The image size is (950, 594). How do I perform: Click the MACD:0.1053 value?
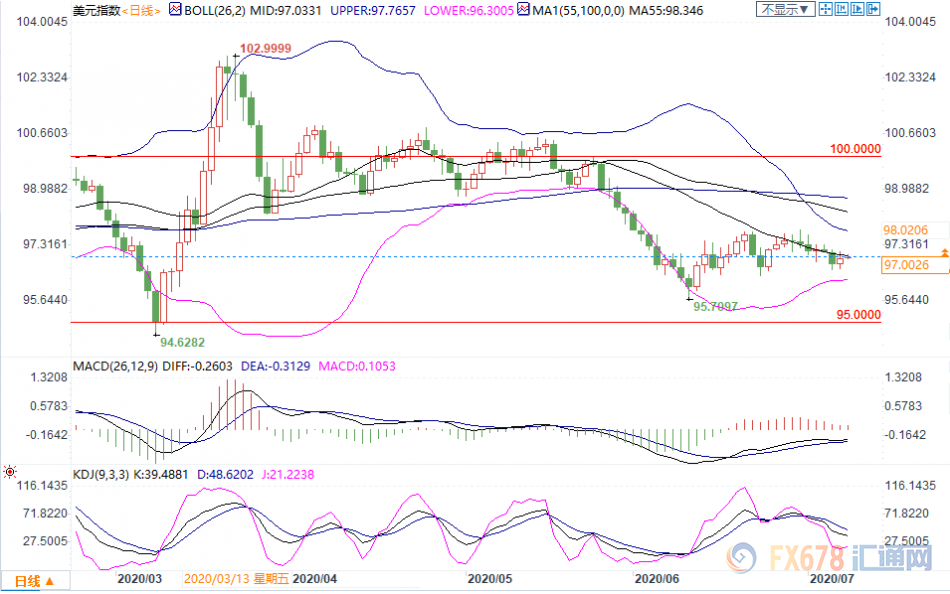tap(357, 366)
